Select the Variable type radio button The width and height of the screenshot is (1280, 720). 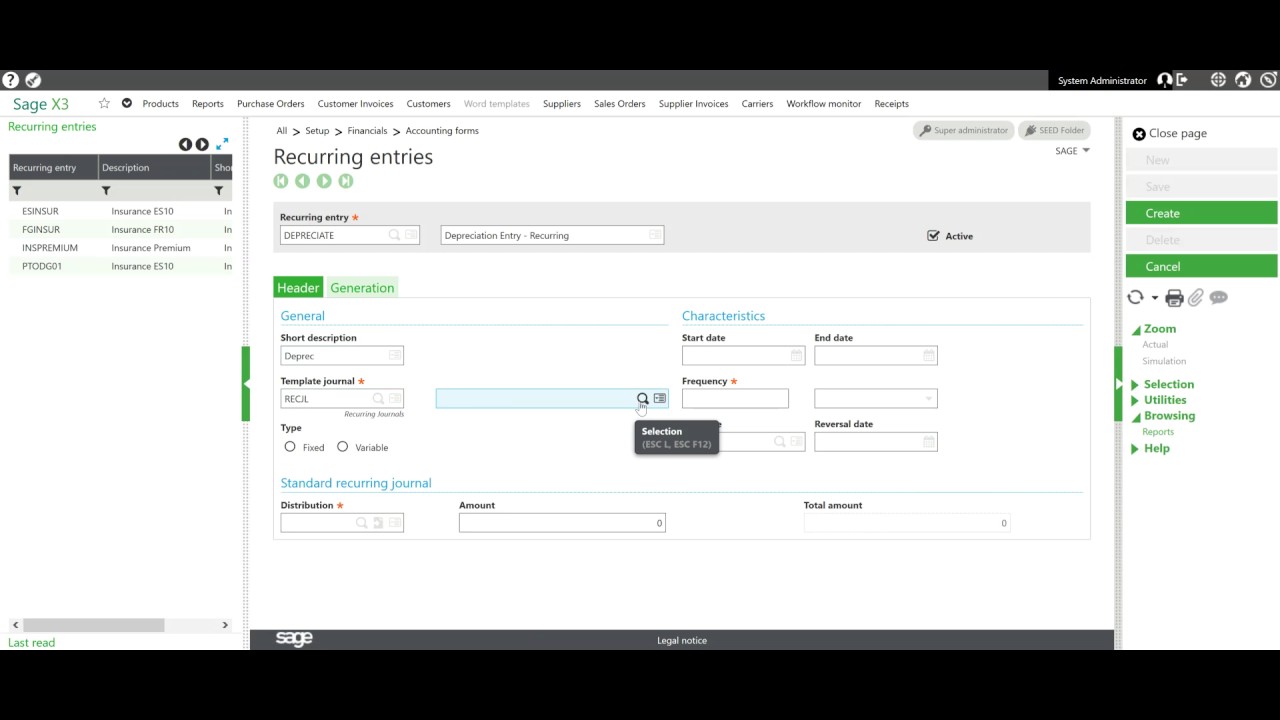[x=342, y=447]
